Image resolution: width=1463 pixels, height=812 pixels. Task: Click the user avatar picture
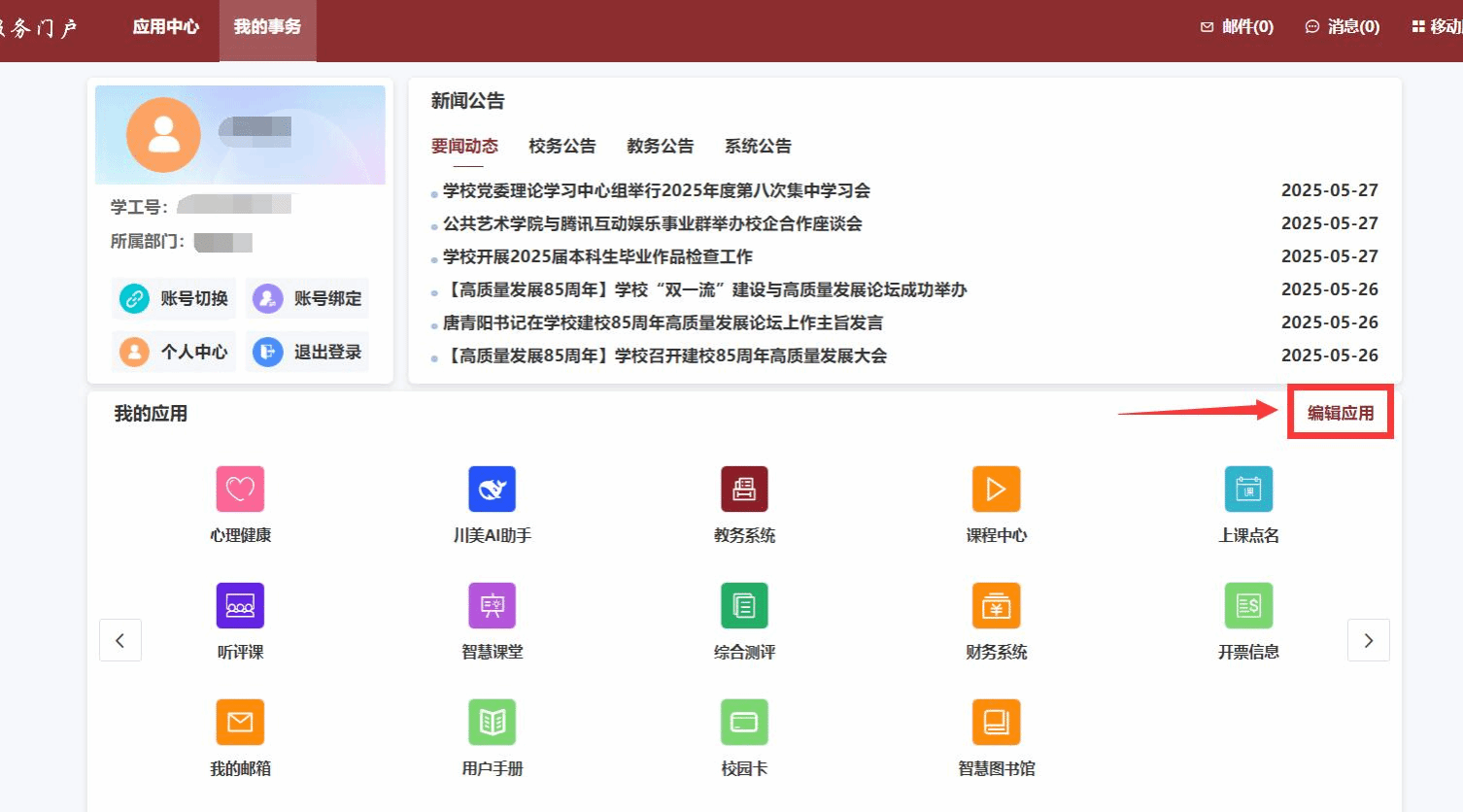point(163,135)
